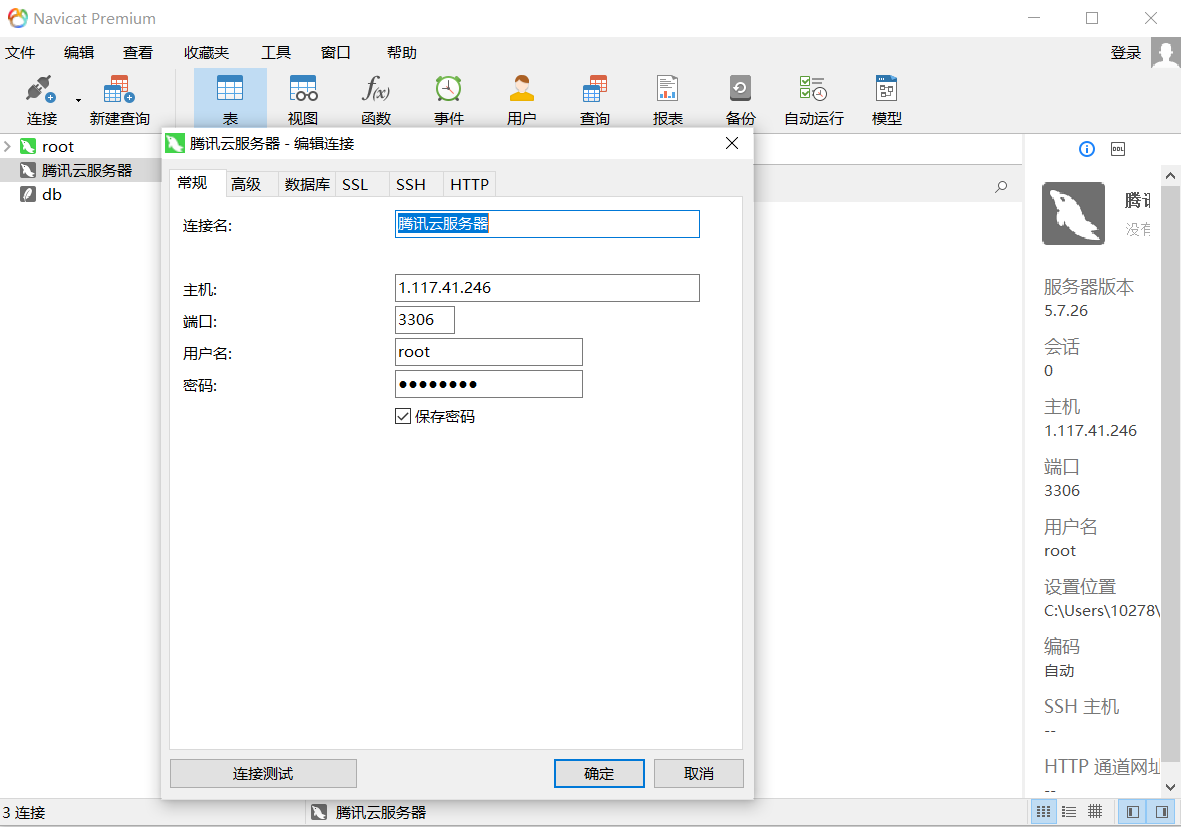Switch to the 数据库 tab
Screen dimensions: 1181x827
[307, 185]
